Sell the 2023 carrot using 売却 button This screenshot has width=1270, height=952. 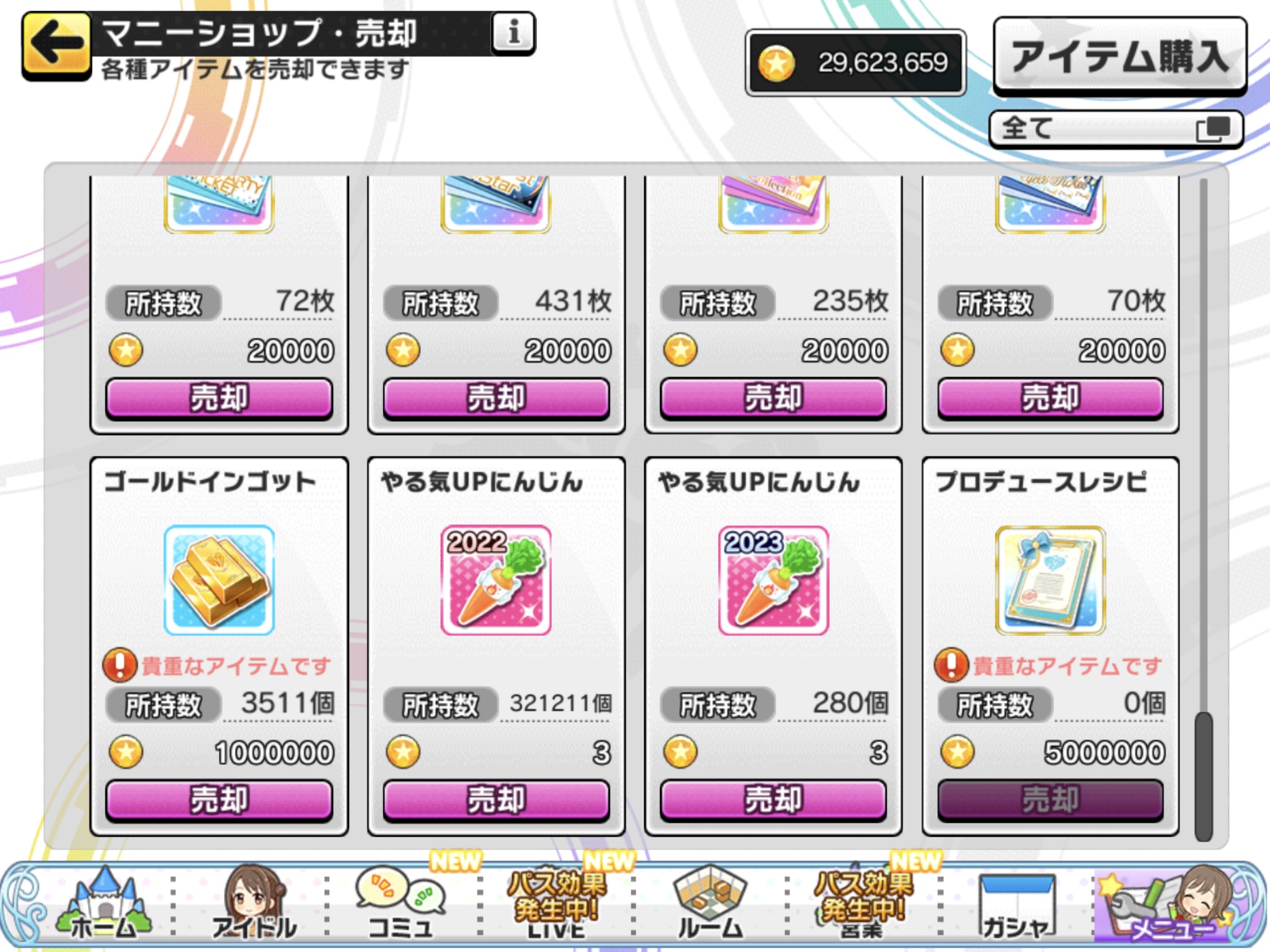[x=773, y=800]
